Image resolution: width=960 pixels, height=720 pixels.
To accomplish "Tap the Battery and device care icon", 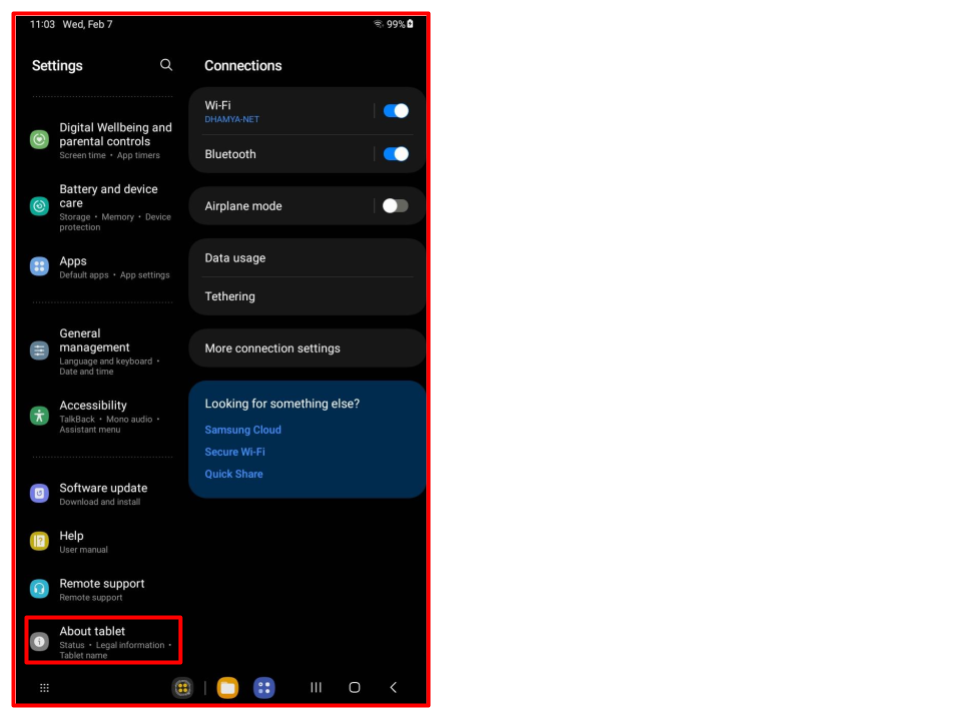I will pos(39,207).
